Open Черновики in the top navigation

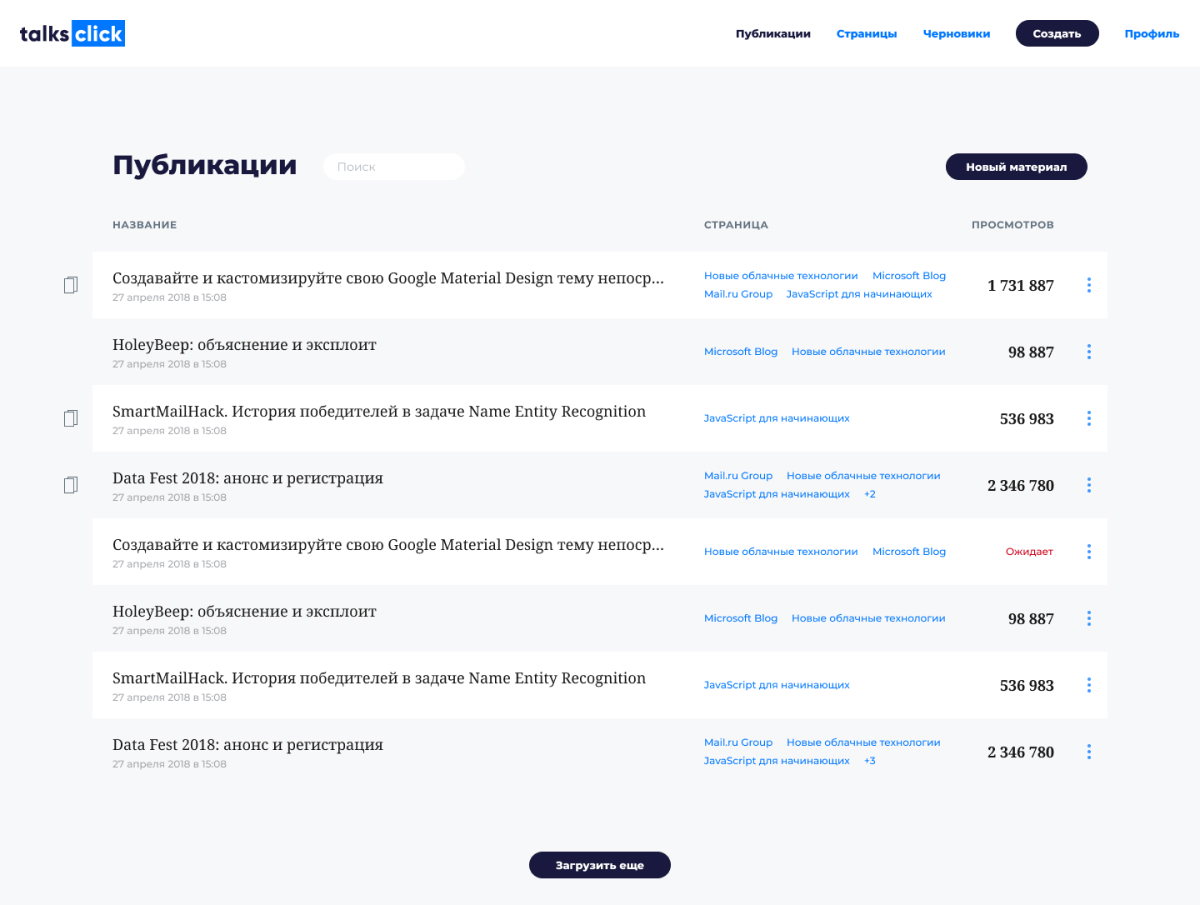pyautogui.click(x=957, y=34)
